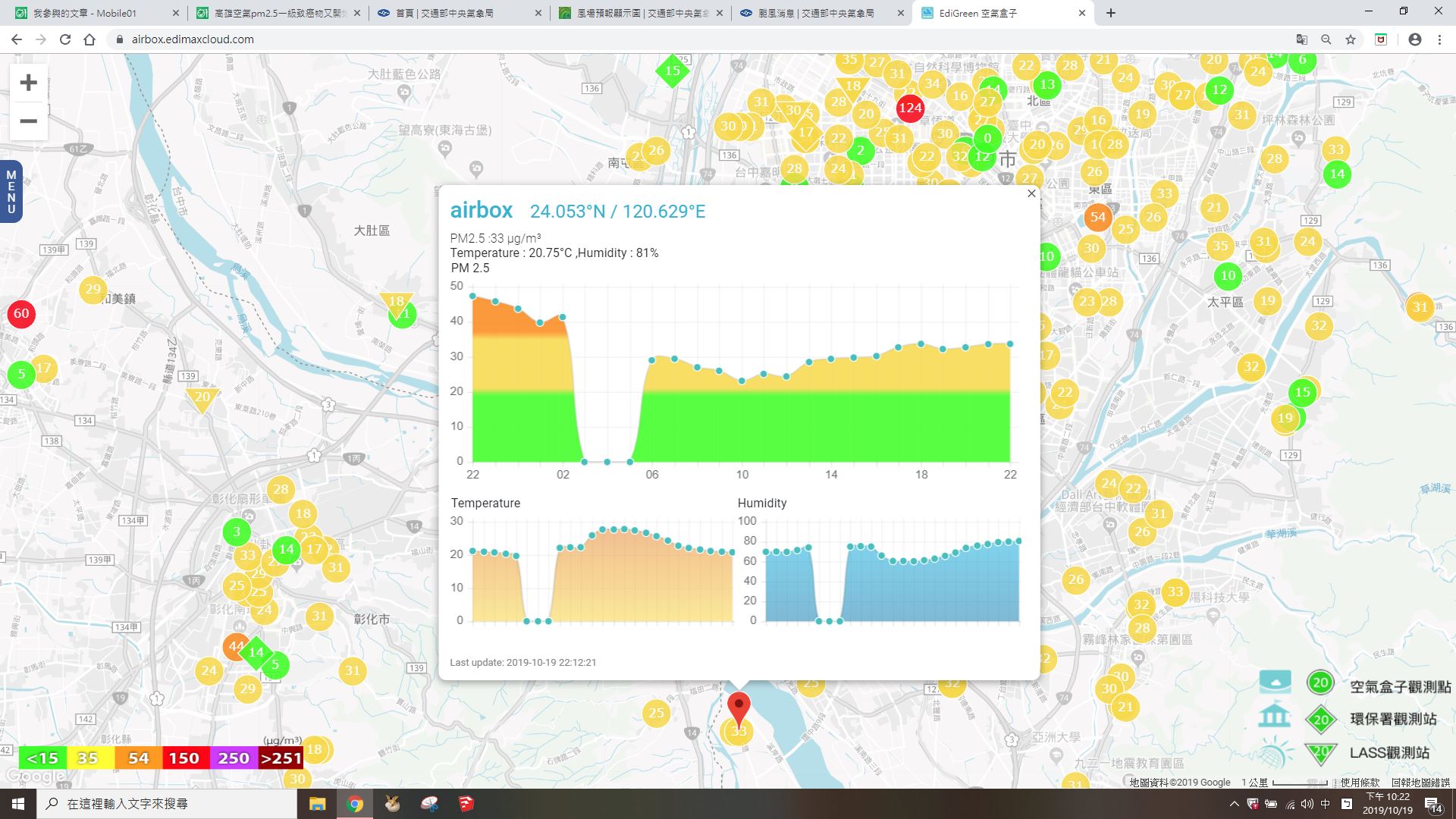The image size is (1456, 819).
Task: Click the red 150 color scale swatch
Action: point(184,758)
